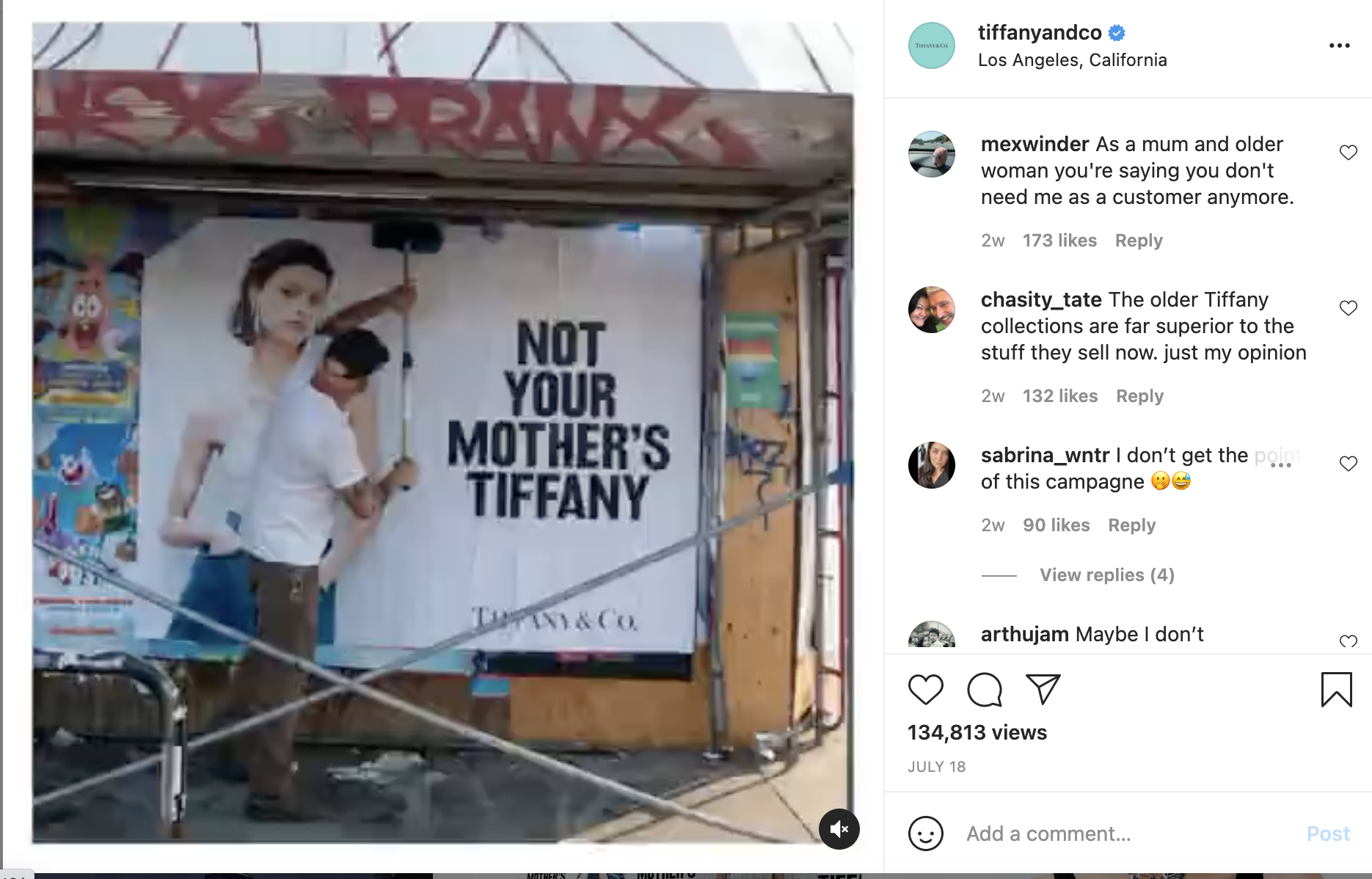Share the post with the paper plane icon

1043,689
